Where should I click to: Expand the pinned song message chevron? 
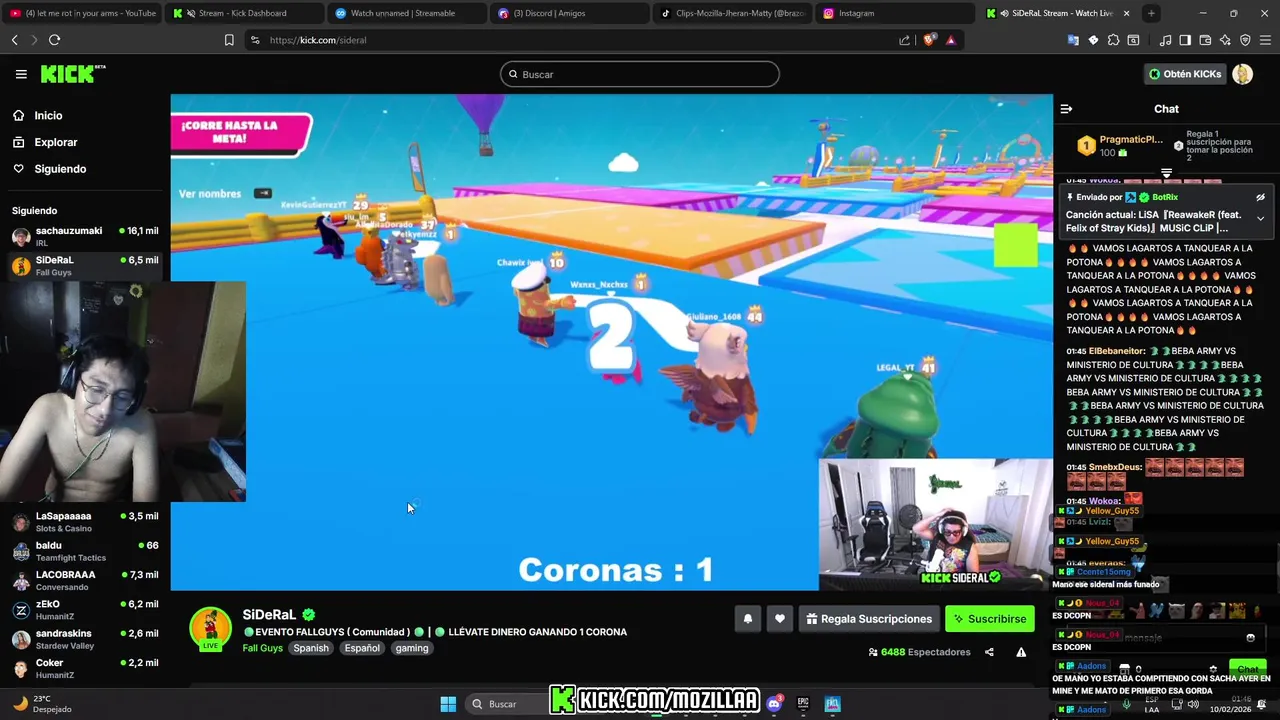tap(1260, 218)
